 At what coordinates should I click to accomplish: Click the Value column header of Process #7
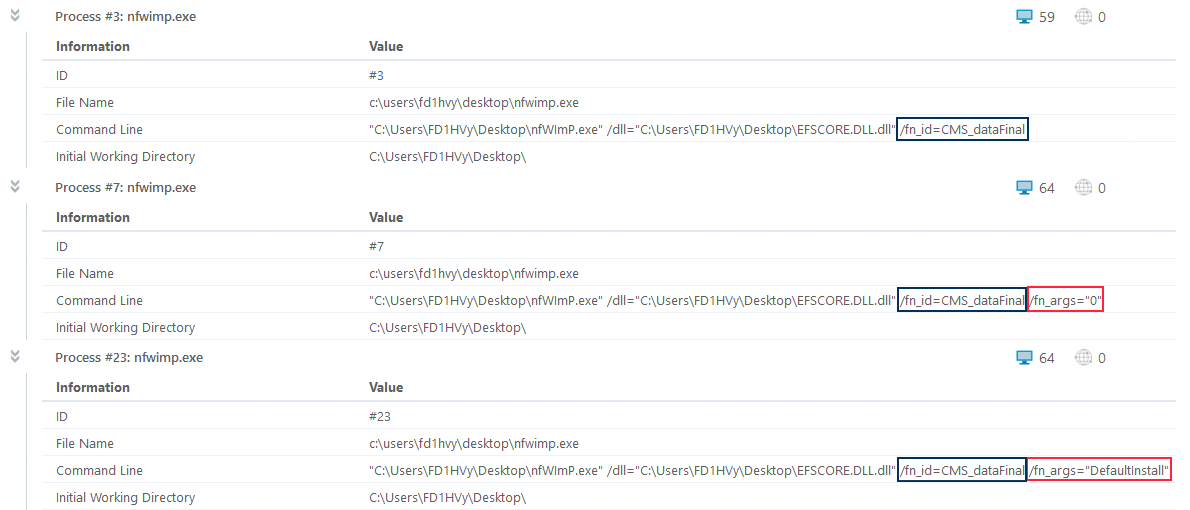click(x=386, y=217)
